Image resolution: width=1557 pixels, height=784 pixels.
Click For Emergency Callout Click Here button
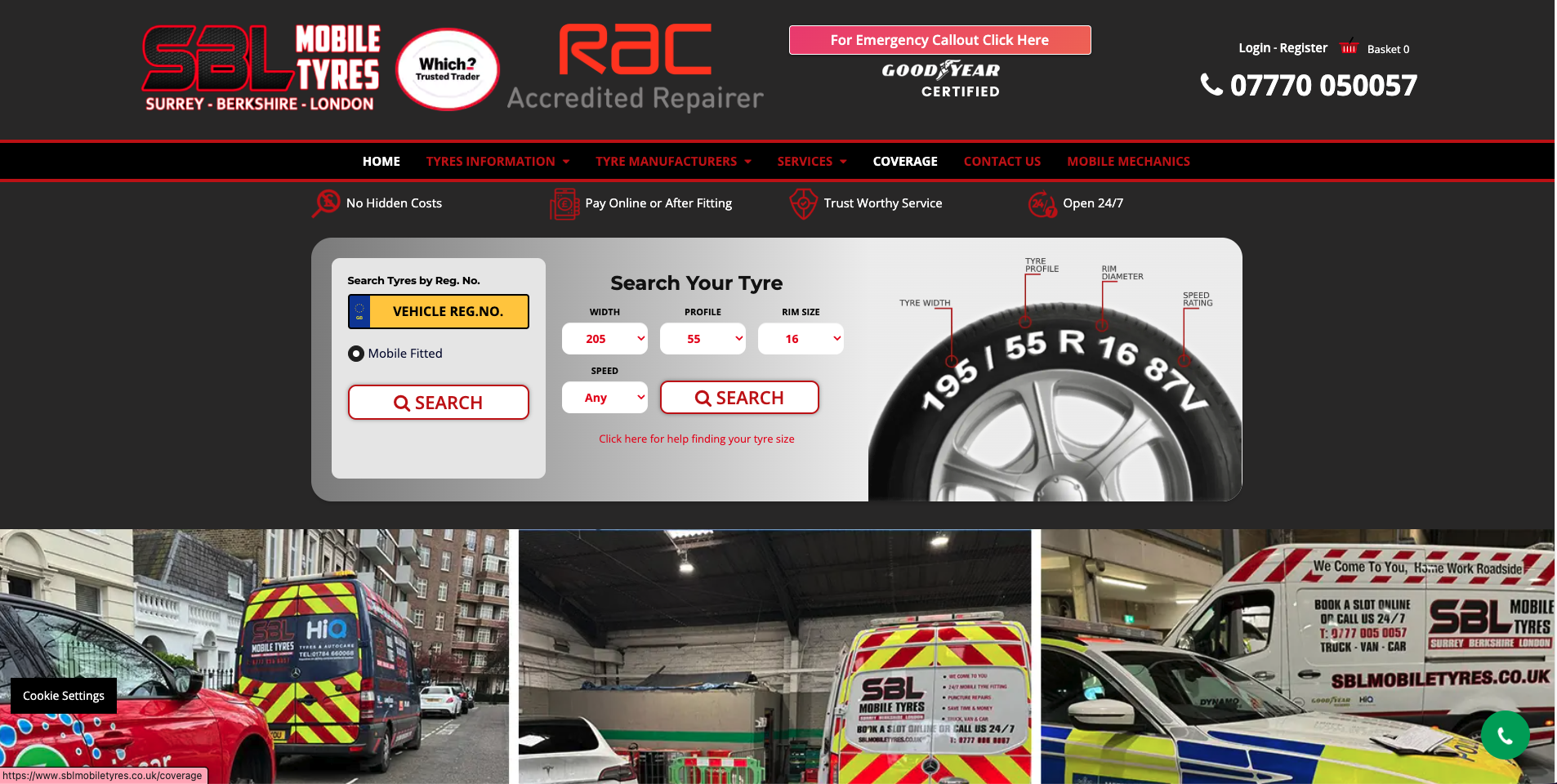(940, 40)
